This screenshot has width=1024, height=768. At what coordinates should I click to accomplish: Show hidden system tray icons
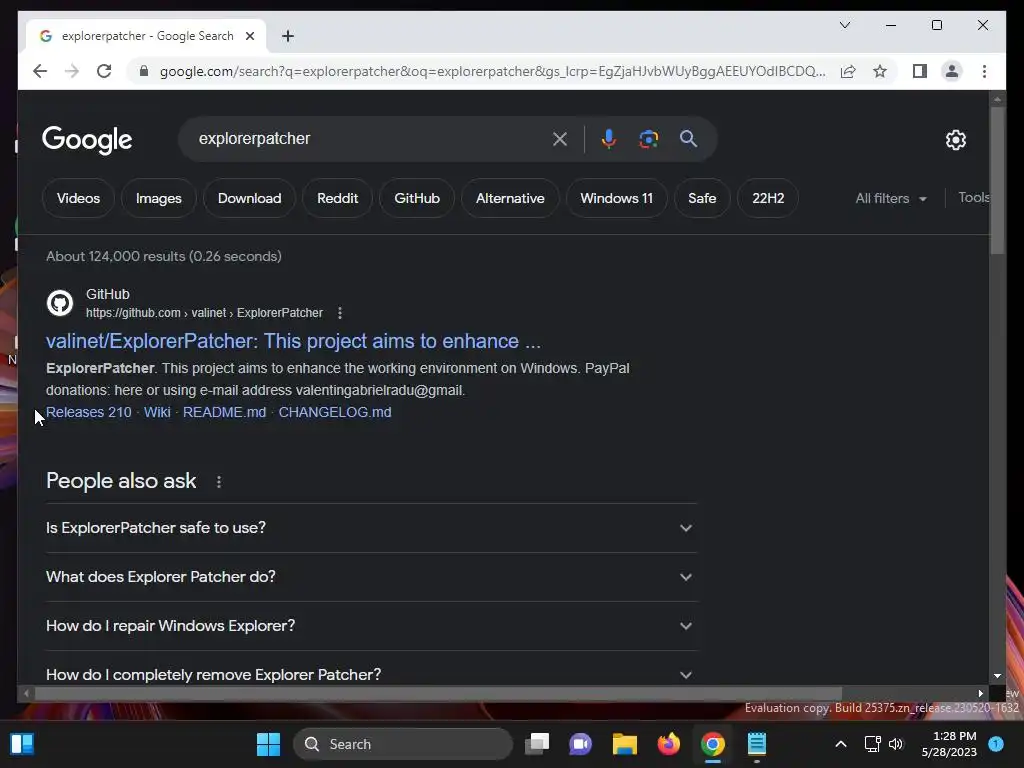841,744
